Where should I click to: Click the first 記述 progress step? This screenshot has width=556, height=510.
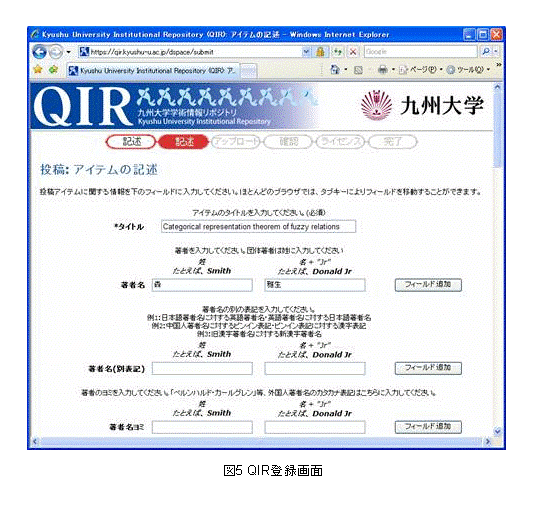click(x=131, y=142)
